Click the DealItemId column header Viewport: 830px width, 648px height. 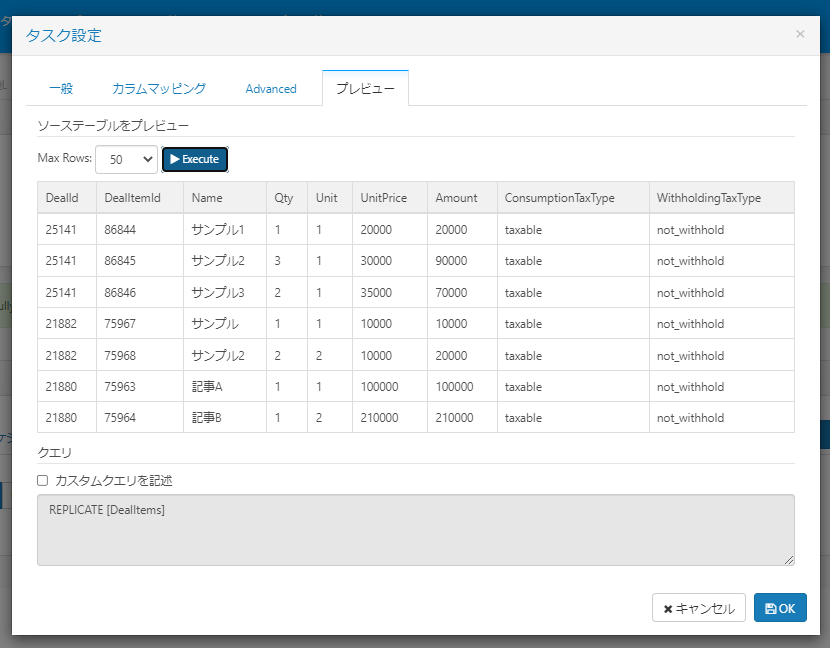tap(140, 197)
